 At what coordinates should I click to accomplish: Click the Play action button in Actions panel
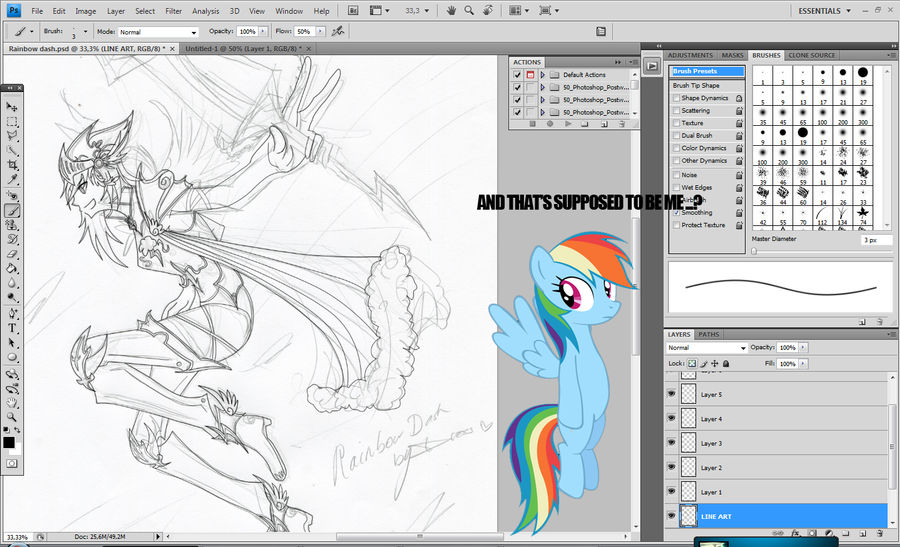pos(568,124)
